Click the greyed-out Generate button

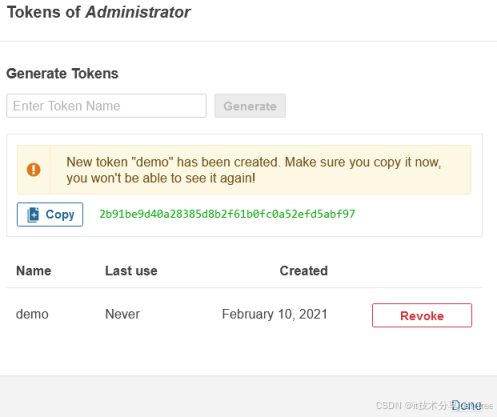pyautogui.click(x=250, y=106)
